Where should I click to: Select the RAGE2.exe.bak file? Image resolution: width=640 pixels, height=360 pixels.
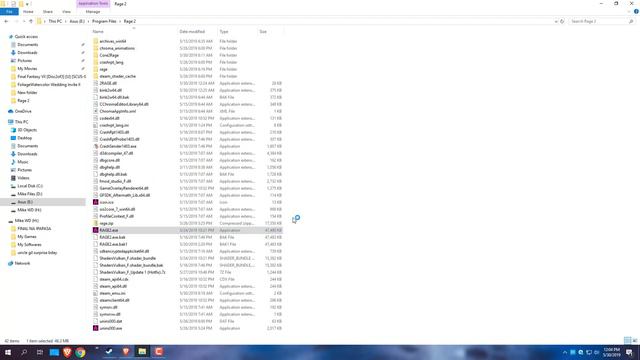pos(112,237)
